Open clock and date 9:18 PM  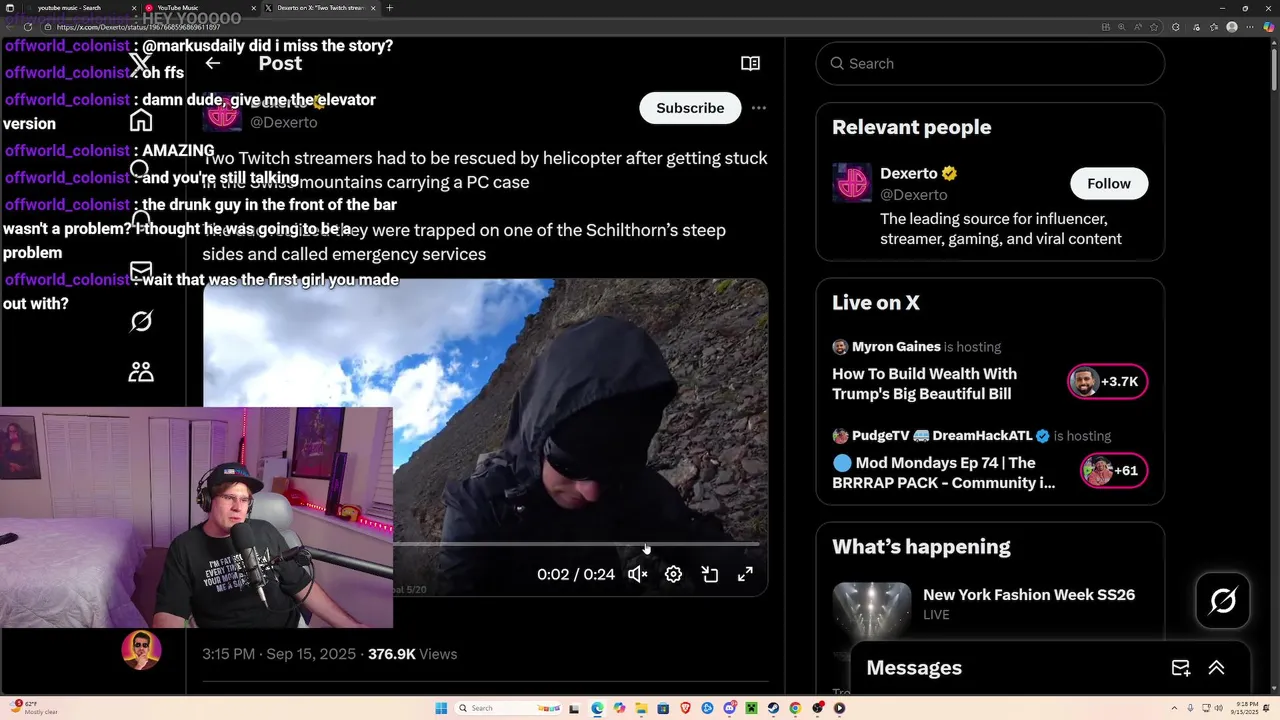coord(1246,708)
